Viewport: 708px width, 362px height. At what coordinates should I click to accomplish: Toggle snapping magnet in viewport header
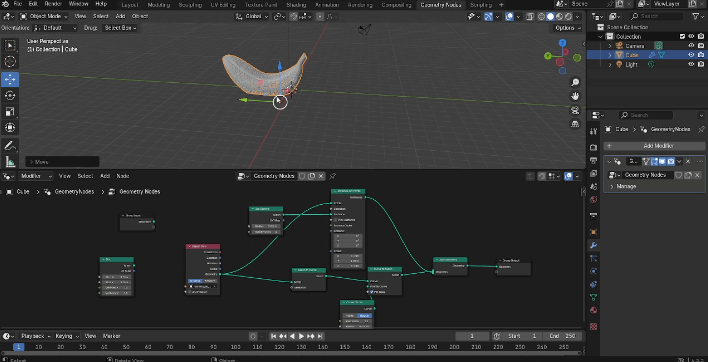(x=293, y=17)
